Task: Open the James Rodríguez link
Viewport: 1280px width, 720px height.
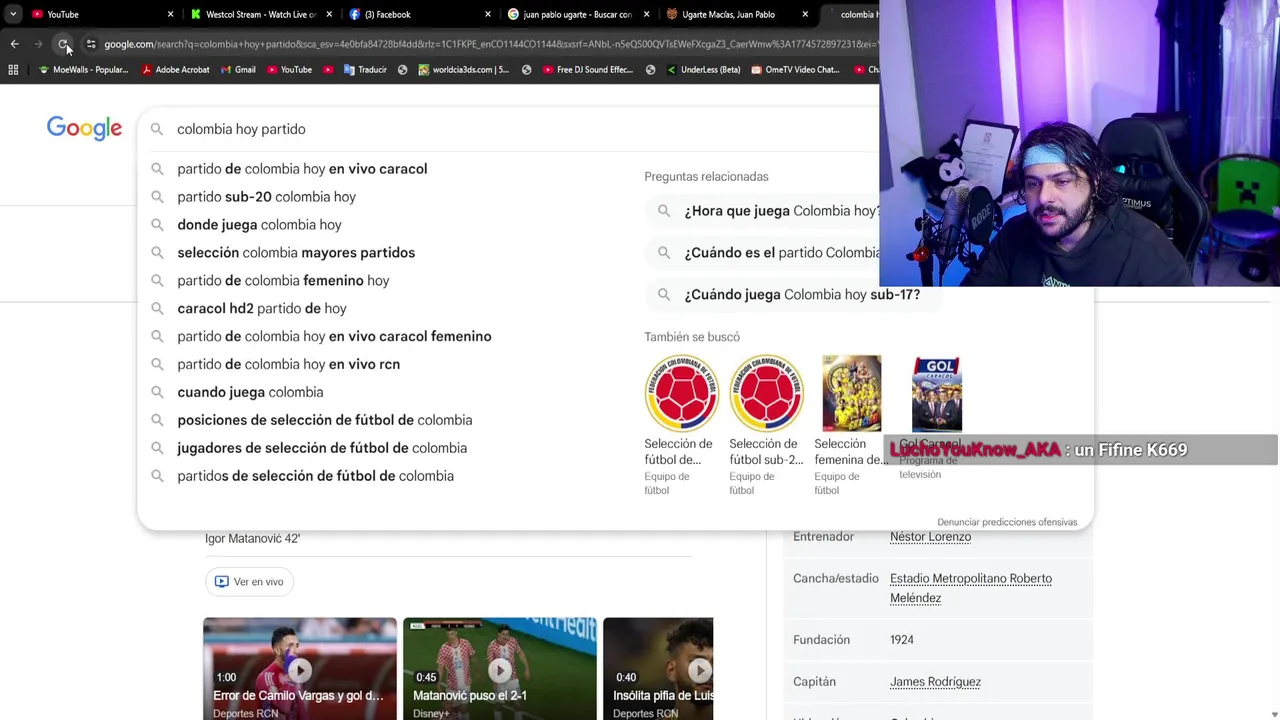Action: 935,682
